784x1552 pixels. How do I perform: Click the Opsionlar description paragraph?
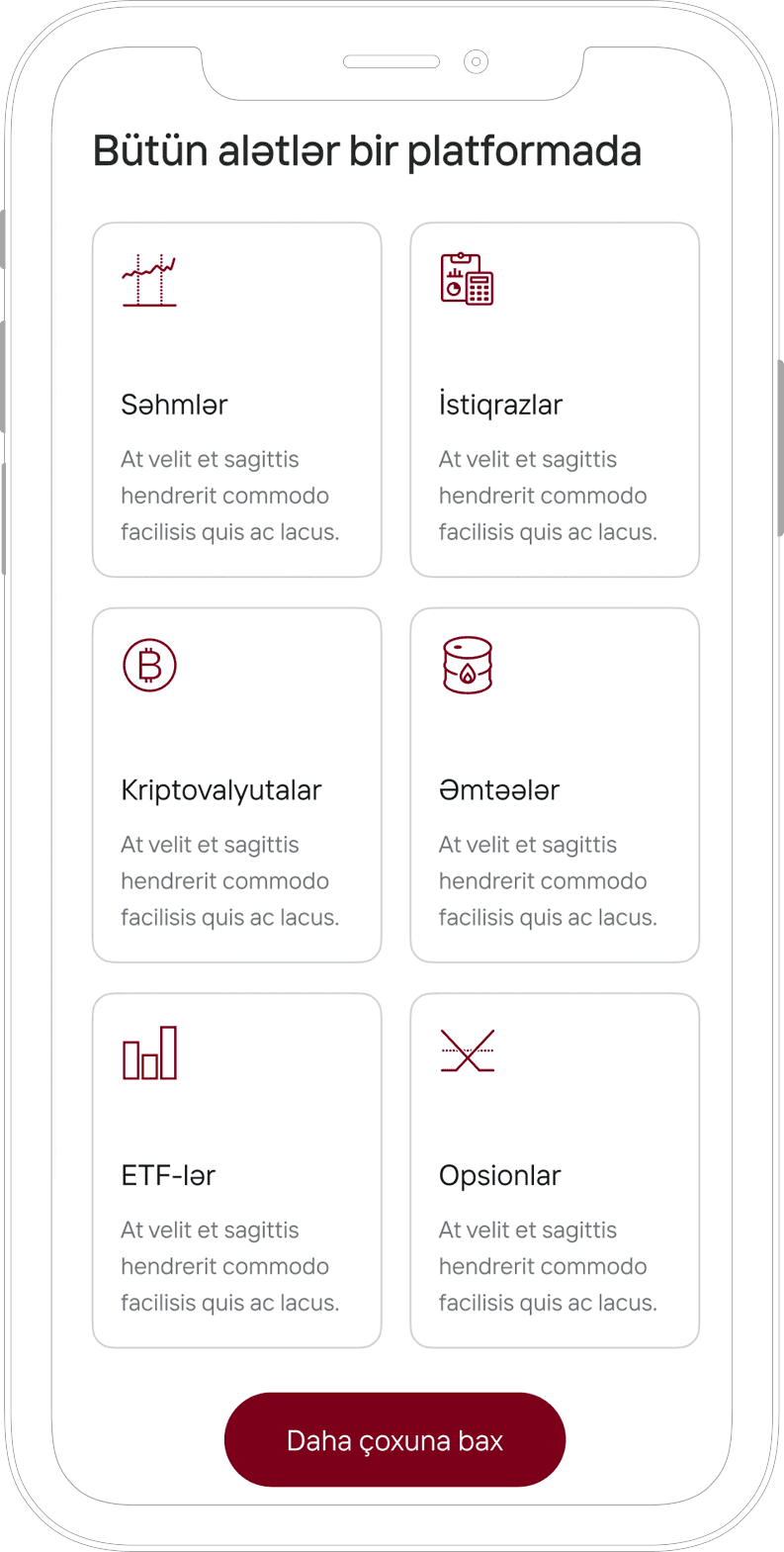(x=542, y=1266)
